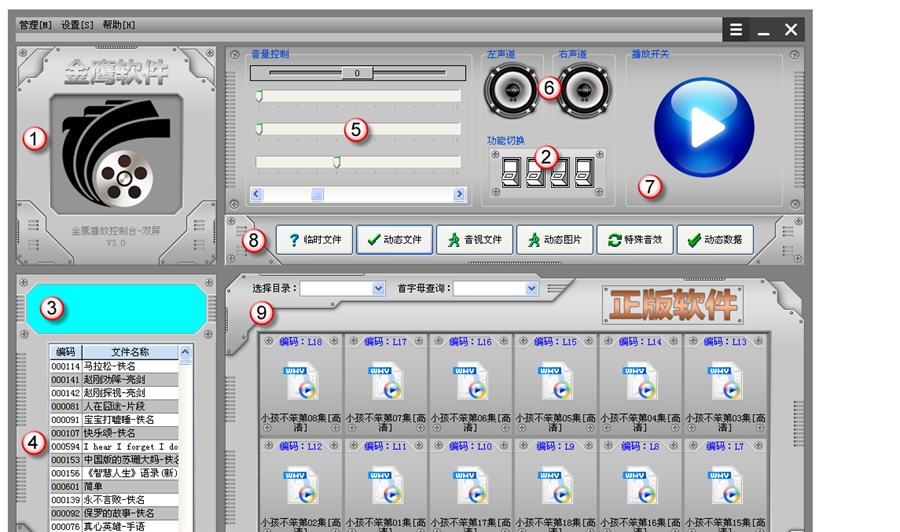This screenshot has width=900, height=532.
Task: Open the hamburger menu icon in title bar
Action: tap(736, 29)
